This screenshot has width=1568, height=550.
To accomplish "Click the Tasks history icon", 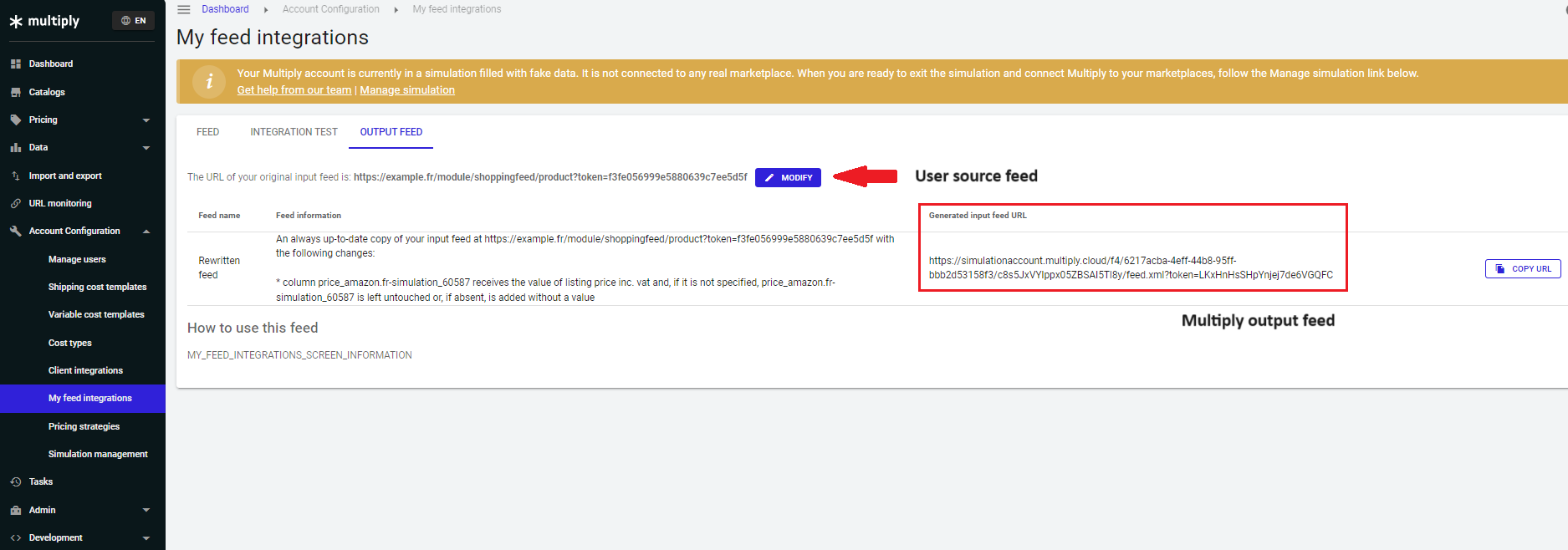I will click(x=16, y=481).
